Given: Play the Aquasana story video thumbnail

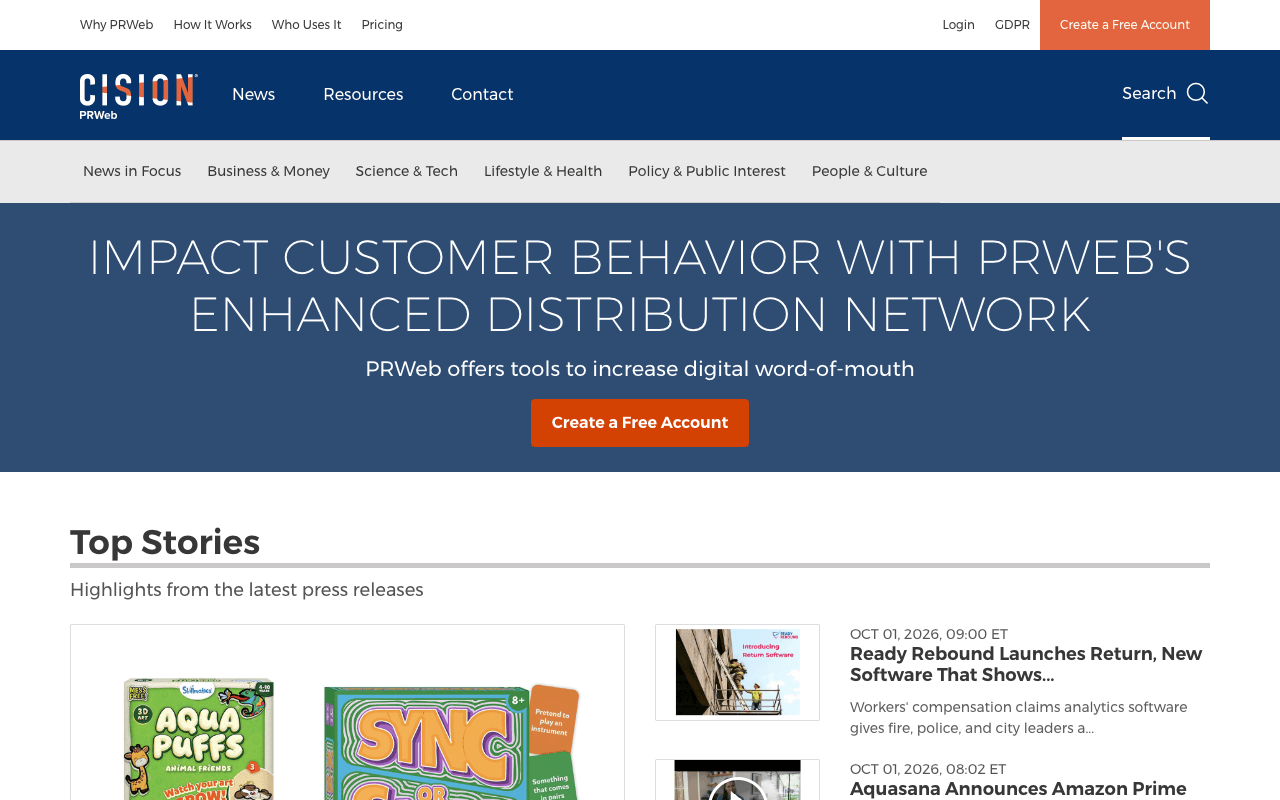Looking at the screenshot, I should 737,780.
